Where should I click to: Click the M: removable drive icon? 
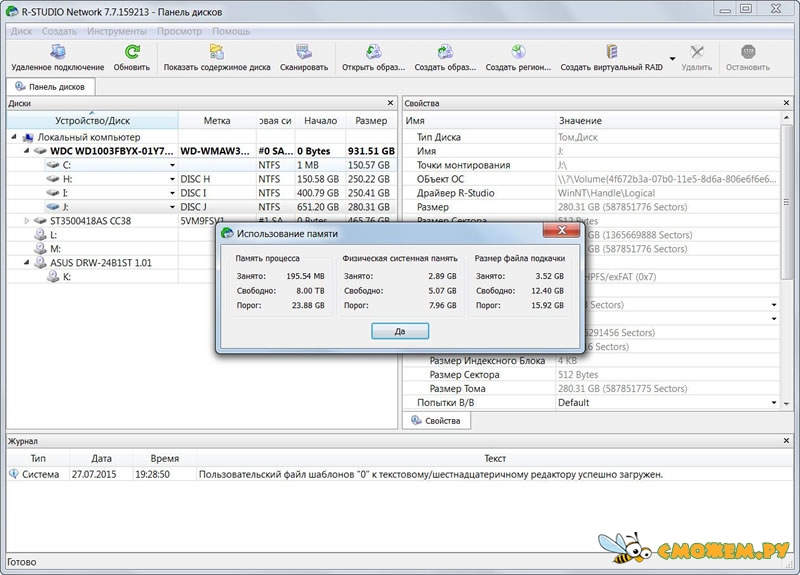tap(40, 248)
